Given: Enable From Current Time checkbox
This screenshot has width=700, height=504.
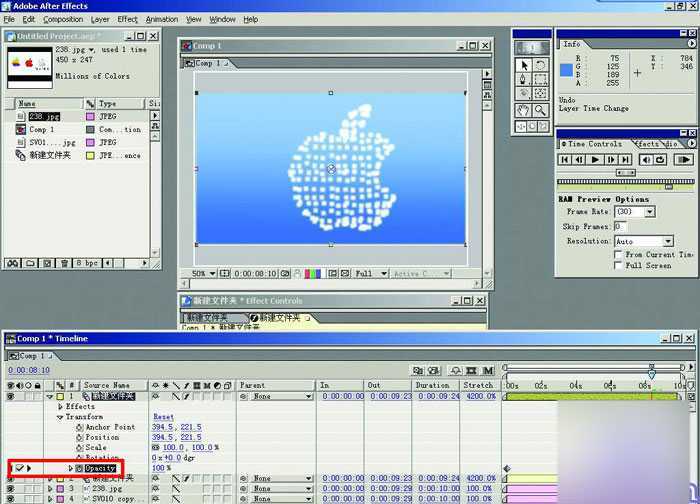Looking at the screenshot, I should click(x=618, y=254).
